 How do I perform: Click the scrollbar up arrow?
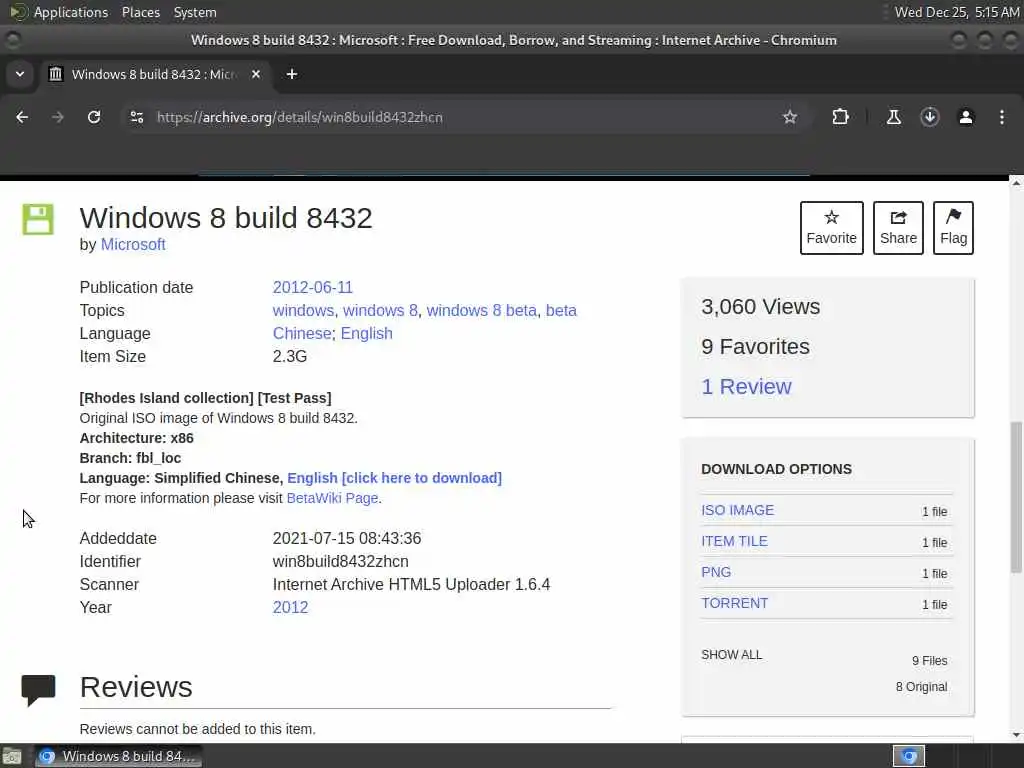[1016, 184]
